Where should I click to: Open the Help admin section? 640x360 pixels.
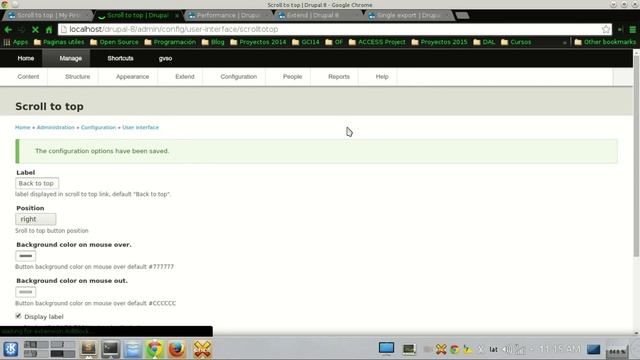[x=382, y=77]
